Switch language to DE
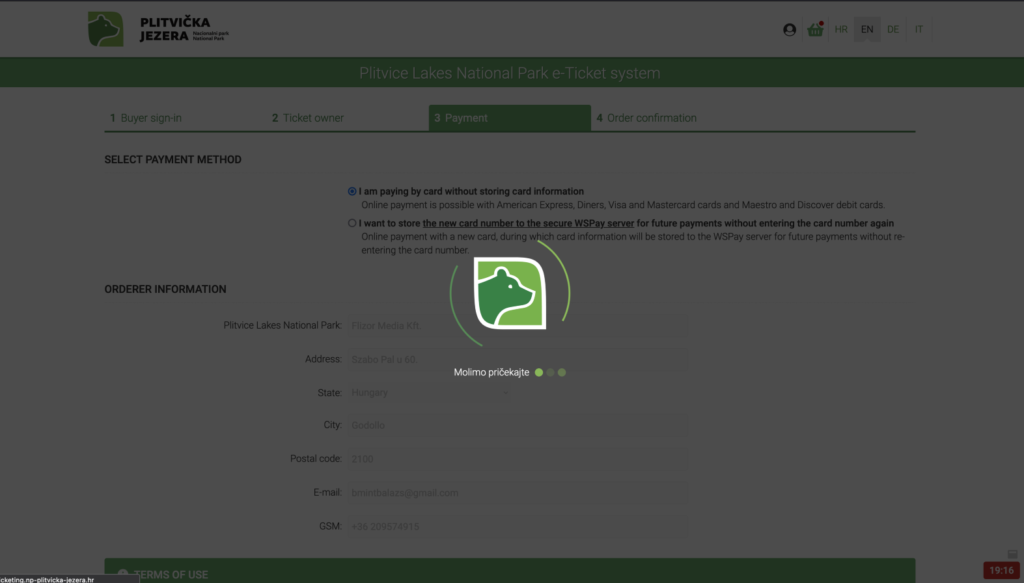Viewport: 1024px width, 583px height. click(893, 30)
